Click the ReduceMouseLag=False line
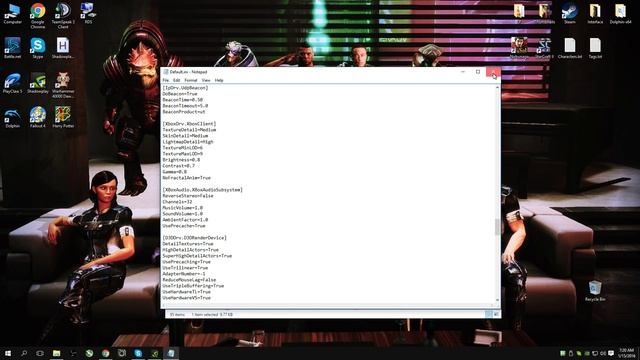 189,280
